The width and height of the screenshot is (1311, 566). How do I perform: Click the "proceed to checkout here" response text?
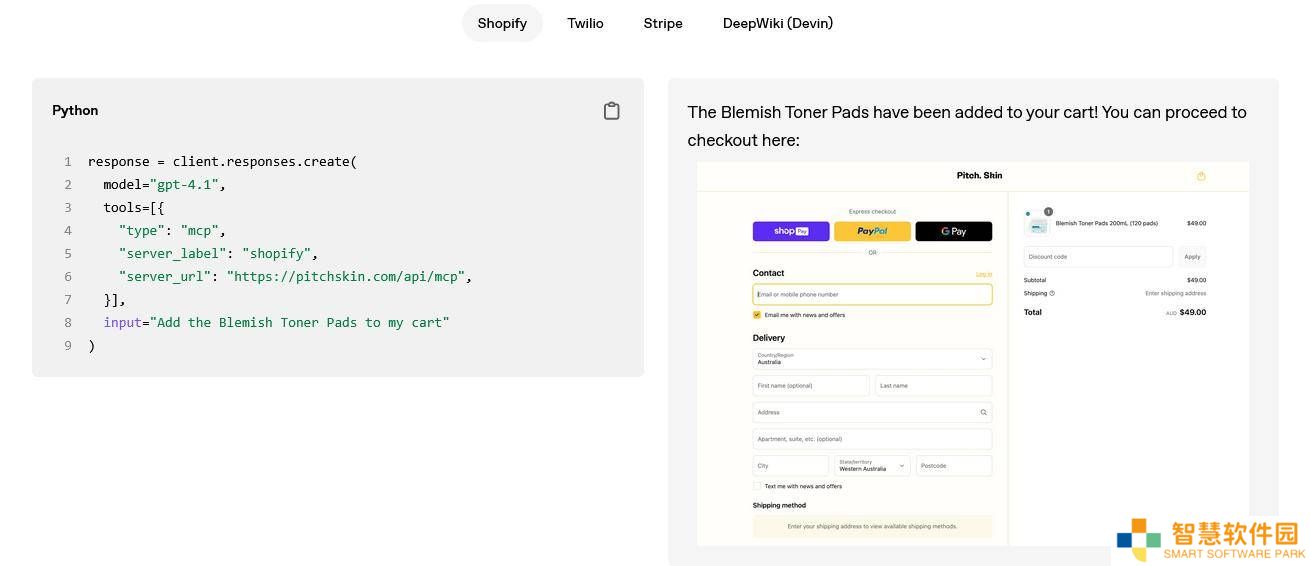(x=967, y=126)
